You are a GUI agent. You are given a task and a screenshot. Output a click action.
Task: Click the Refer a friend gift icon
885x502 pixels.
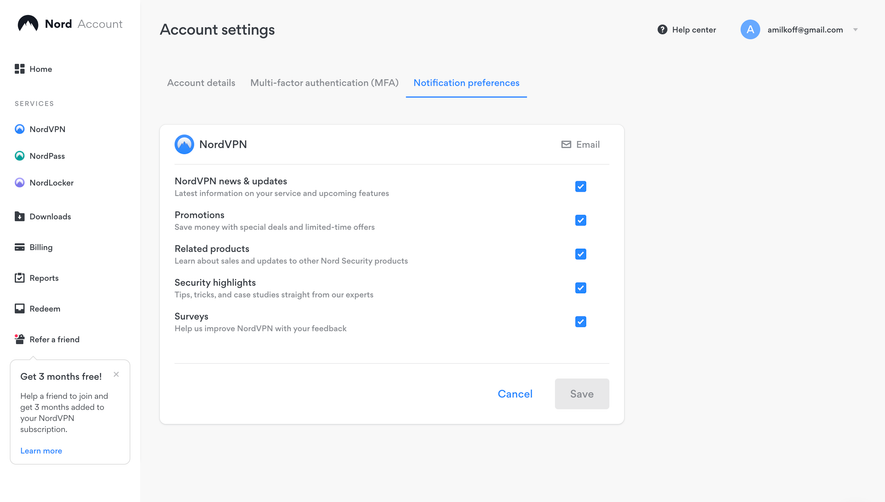point(20,339)
